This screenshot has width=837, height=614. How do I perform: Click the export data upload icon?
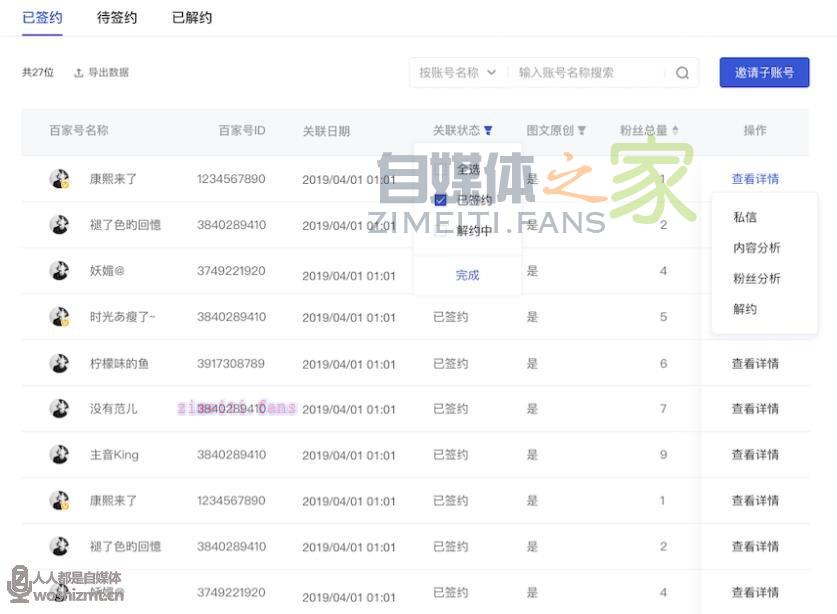click(x=79, y=73)
